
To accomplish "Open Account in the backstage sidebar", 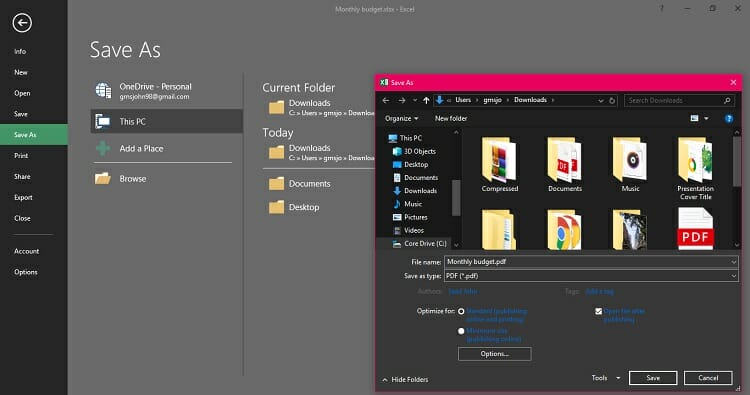I will click(26, 251).
